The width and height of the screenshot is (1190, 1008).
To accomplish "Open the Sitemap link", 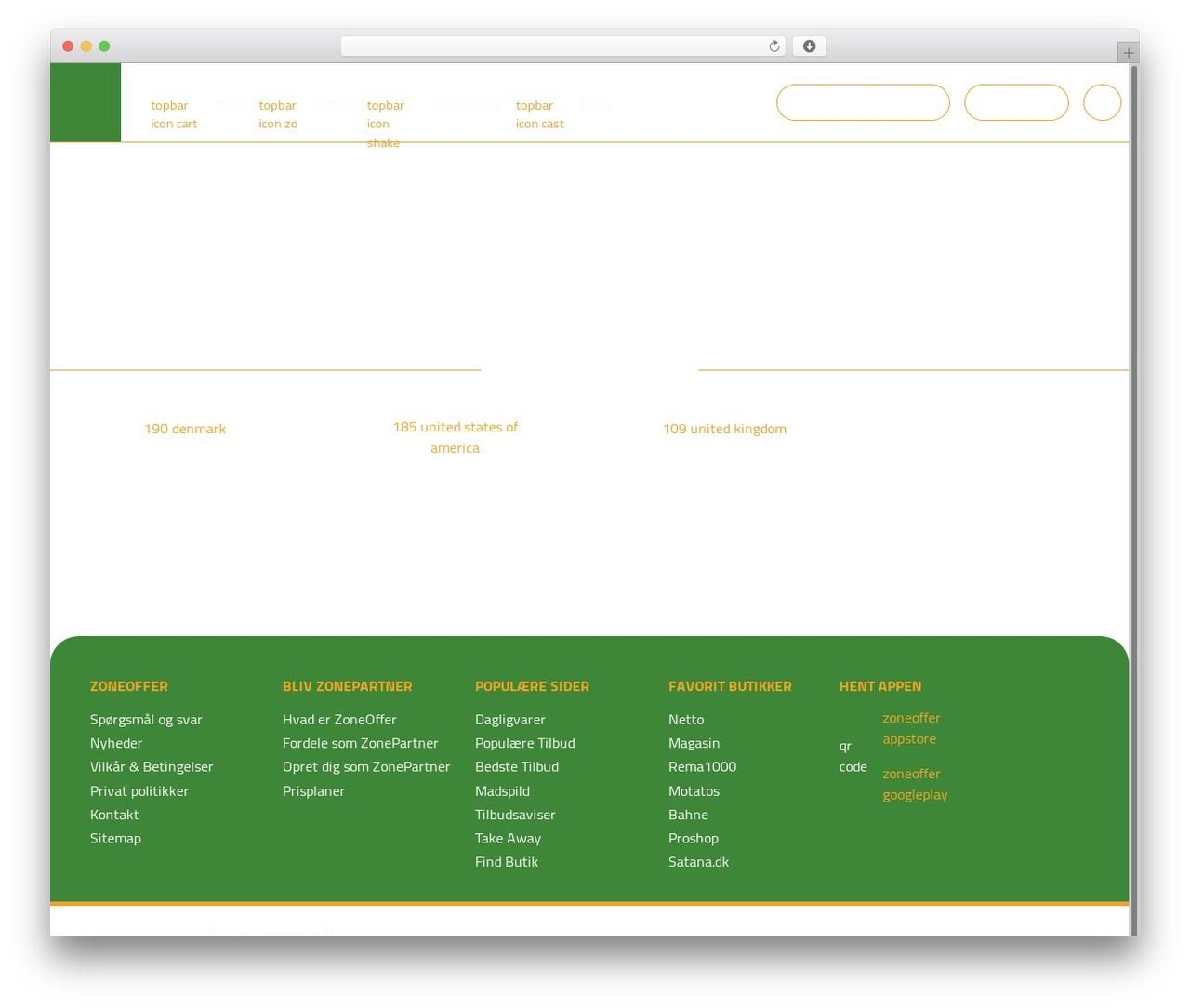I will tap(115, 838).
